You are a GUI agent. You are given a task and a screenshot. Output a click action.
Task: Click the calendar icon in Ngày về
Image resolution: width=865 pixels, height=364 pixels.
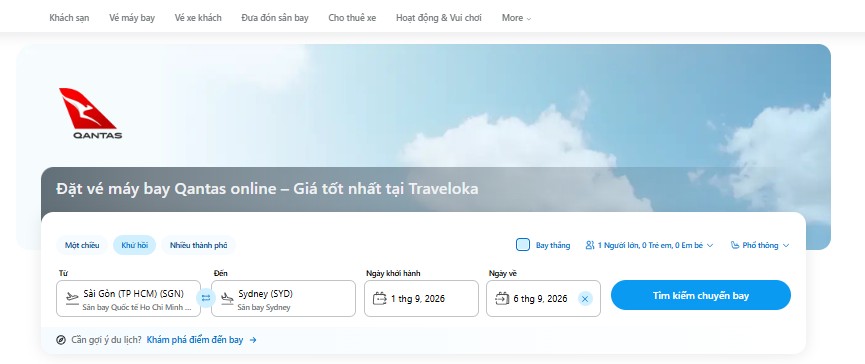click(x=502, y=299)
